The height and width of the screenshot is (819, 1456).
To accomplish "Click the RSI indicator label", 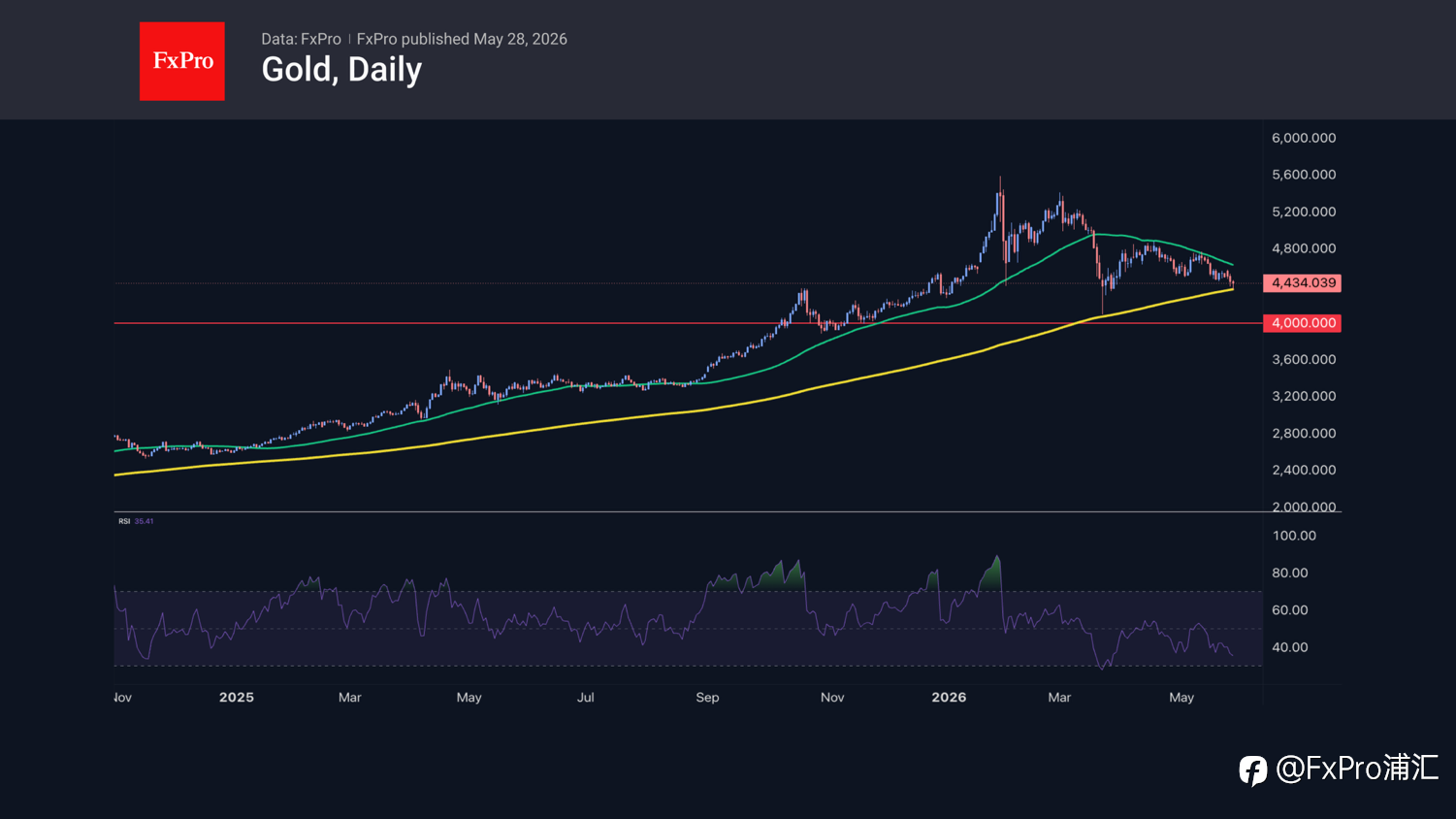I will [124, 521].
